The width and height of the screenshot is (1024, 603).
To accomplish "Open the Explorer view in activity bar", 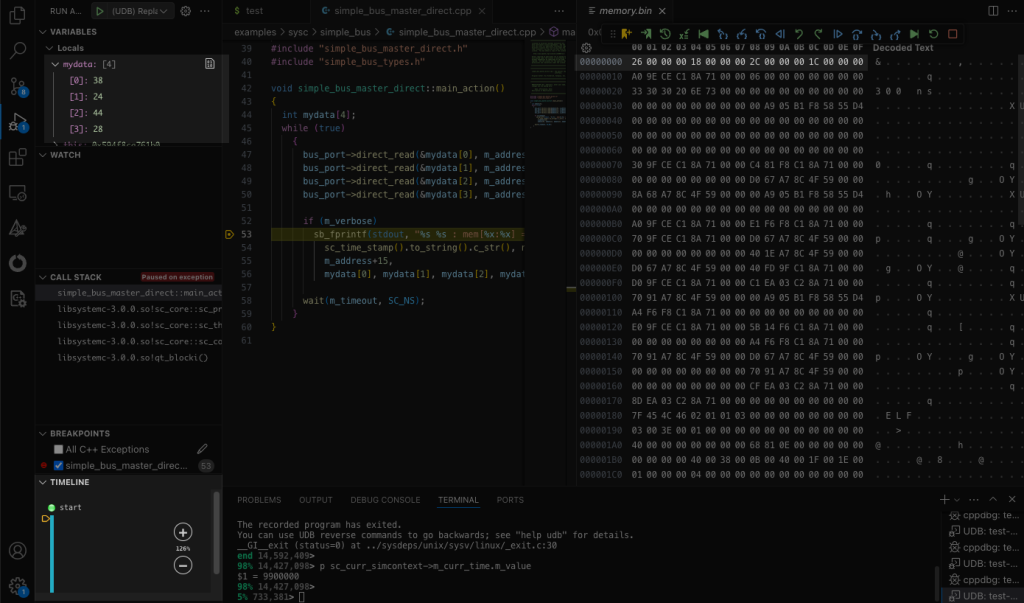I will pyautogui.click(x=18, y=14).
